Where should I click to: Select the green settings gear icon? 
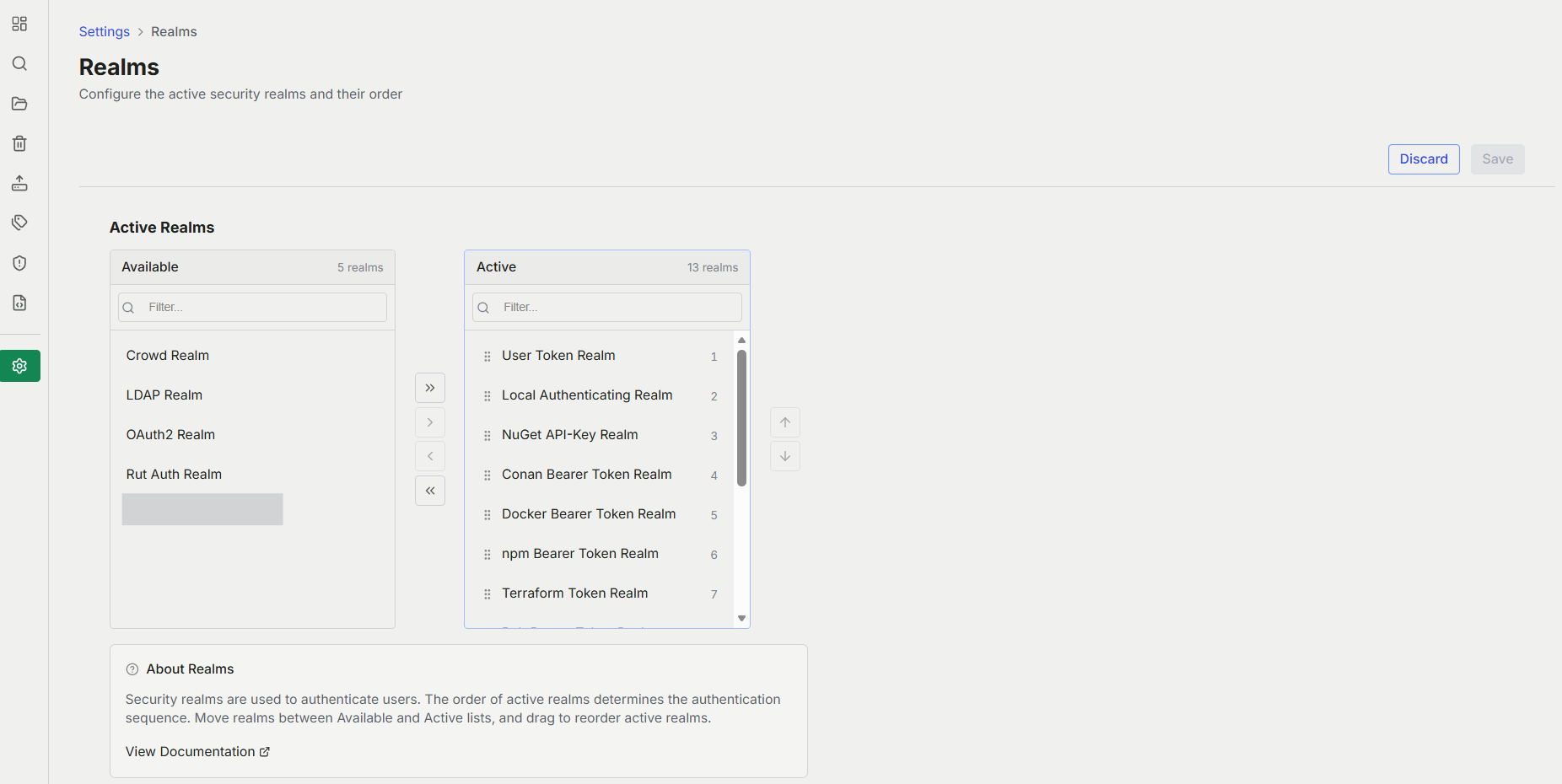click(x=20, y=366)
